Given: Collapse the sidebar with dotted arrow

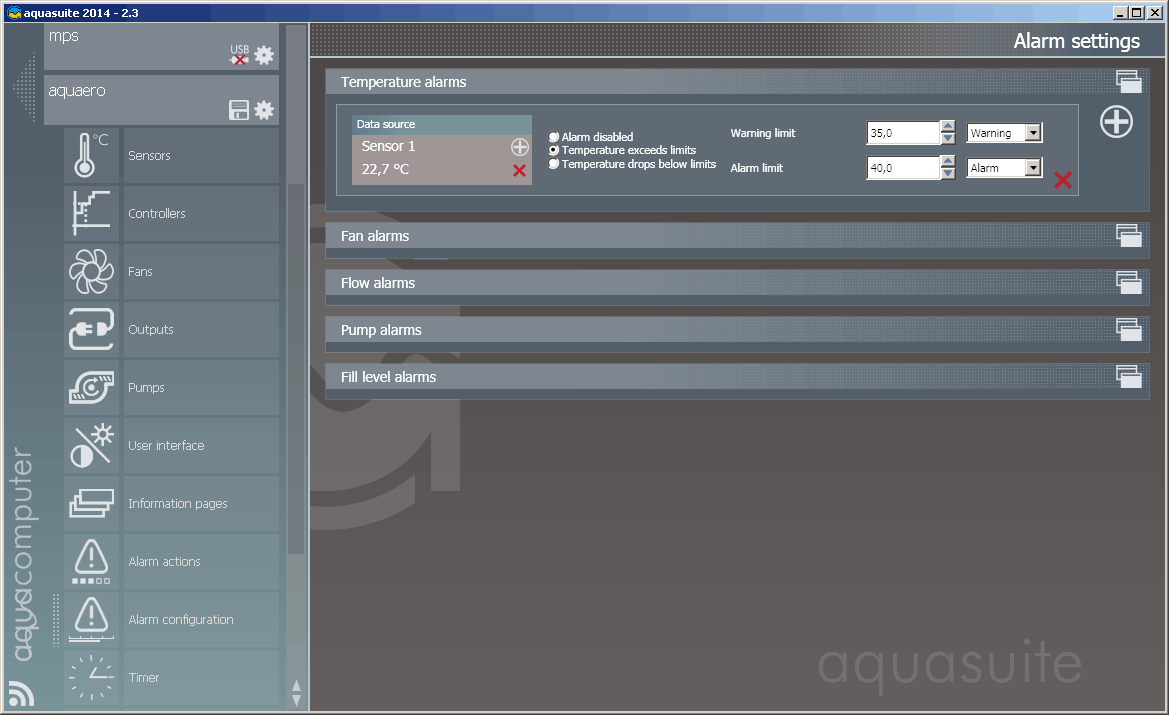Looking at the screenshot, I should pyautogui.click(x=25, y=88).
